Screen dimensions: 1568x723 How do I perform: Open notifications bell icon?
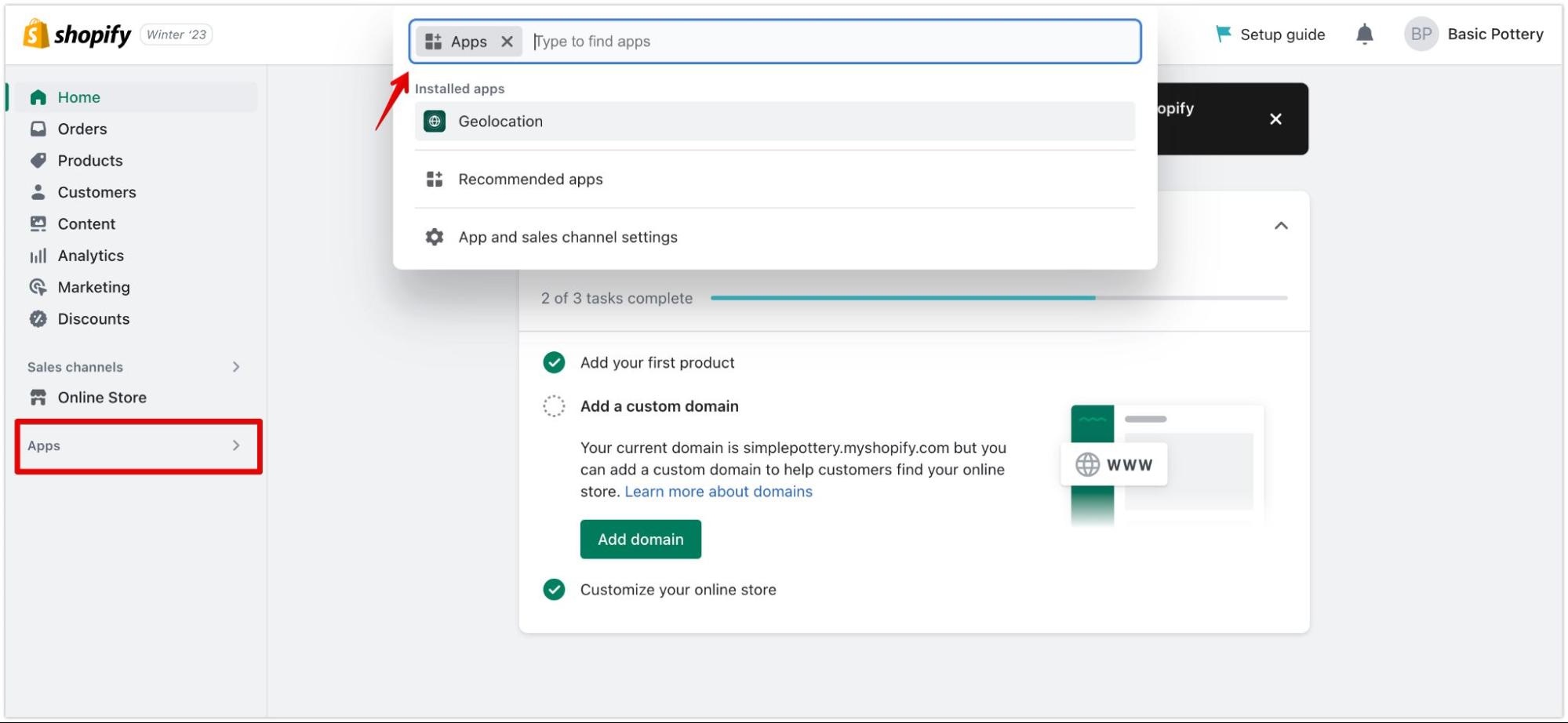tap(1364, 35)
